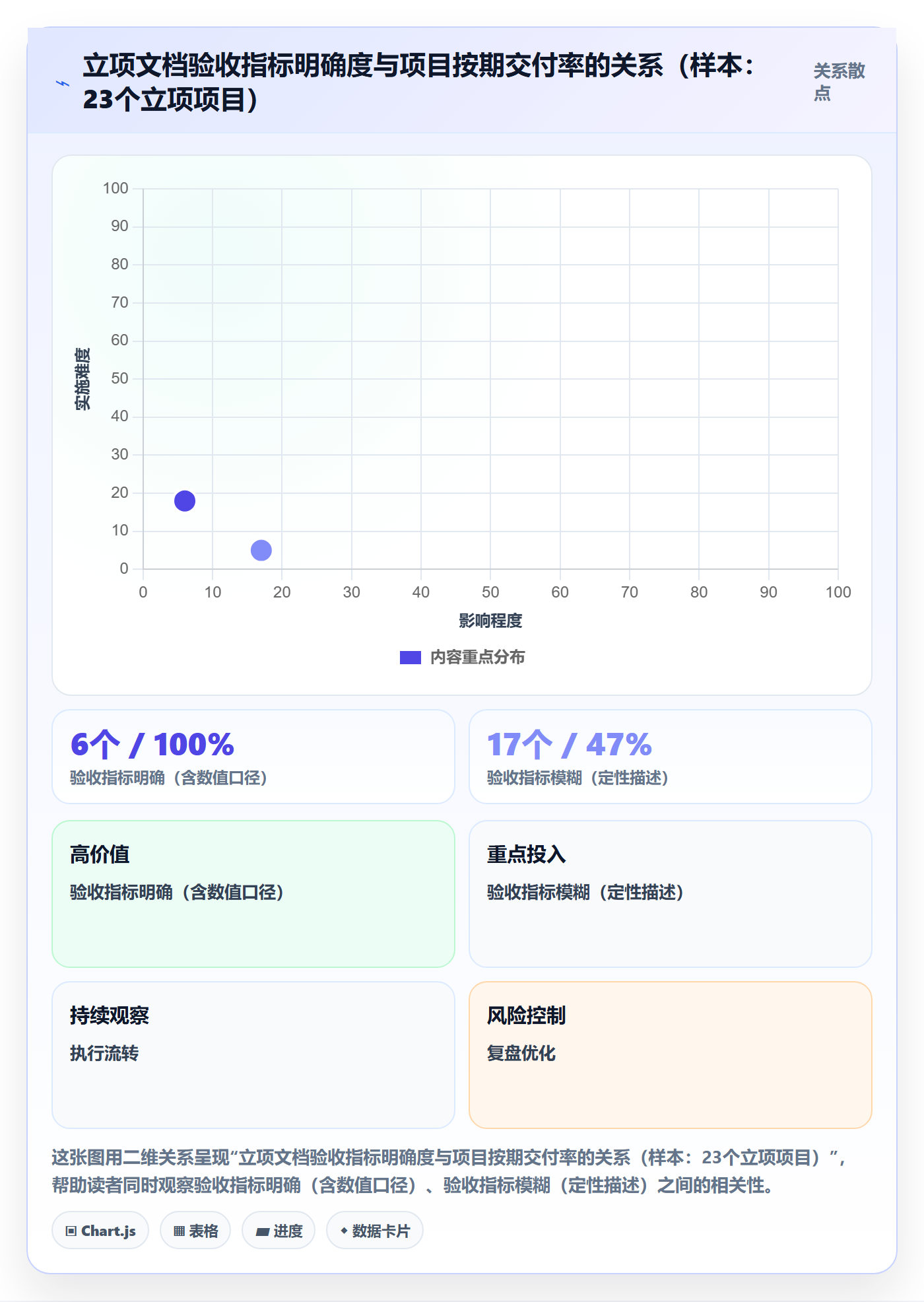Click the y-axis tick label 100
The width and height of the screenshot is (924, 1302).
115,188
